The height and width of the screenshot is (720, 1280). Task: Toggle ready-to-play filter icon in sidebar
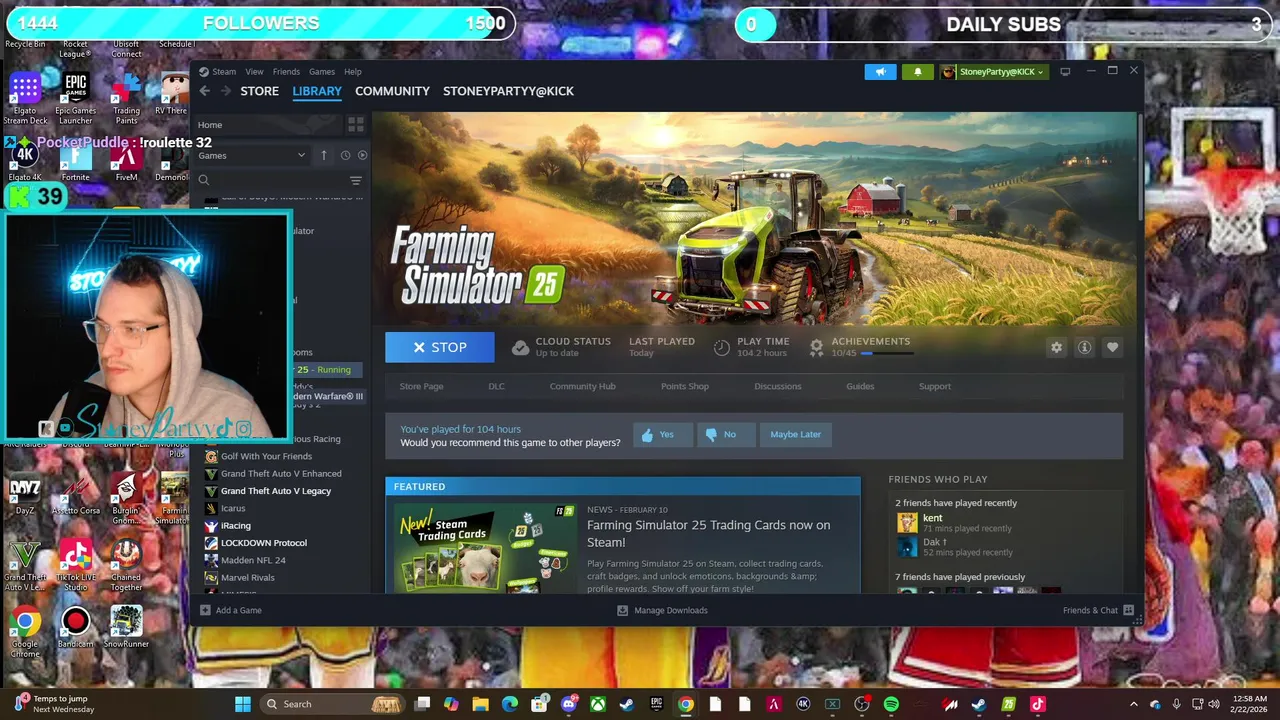pyautogui.click(x=362, y=155)
